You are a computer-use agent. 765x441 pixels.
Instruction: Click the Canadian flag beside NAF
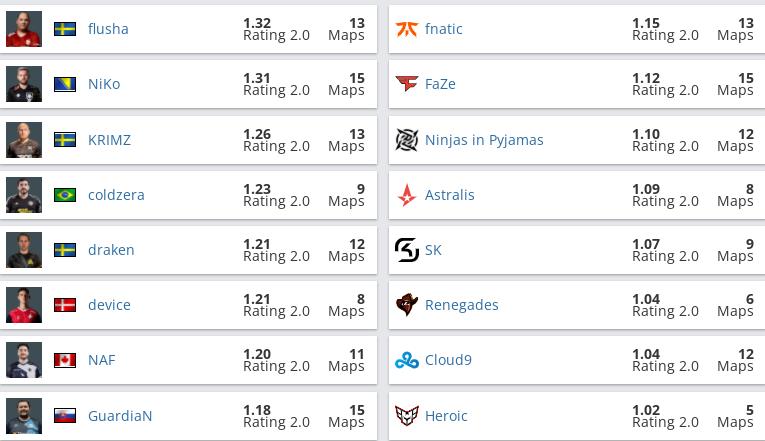(x=65, y=361)
